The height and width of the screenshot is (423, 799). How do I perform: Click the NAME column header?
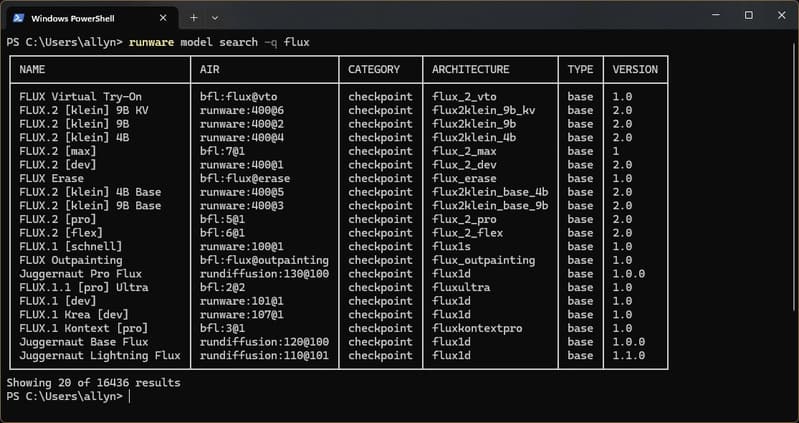32,69
